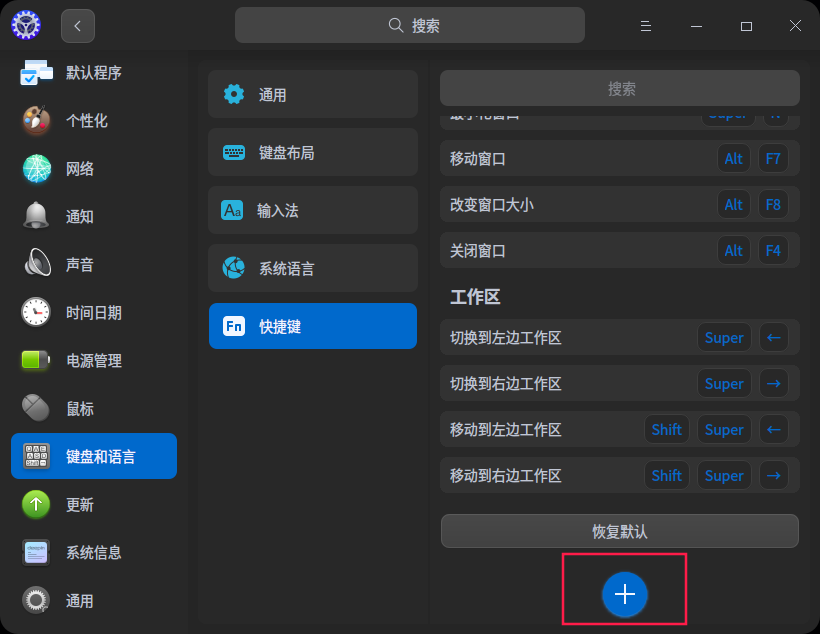This screenshot has height=634, width=820.
Task: Open 鼠标 settings
Action: click(94, 408)
